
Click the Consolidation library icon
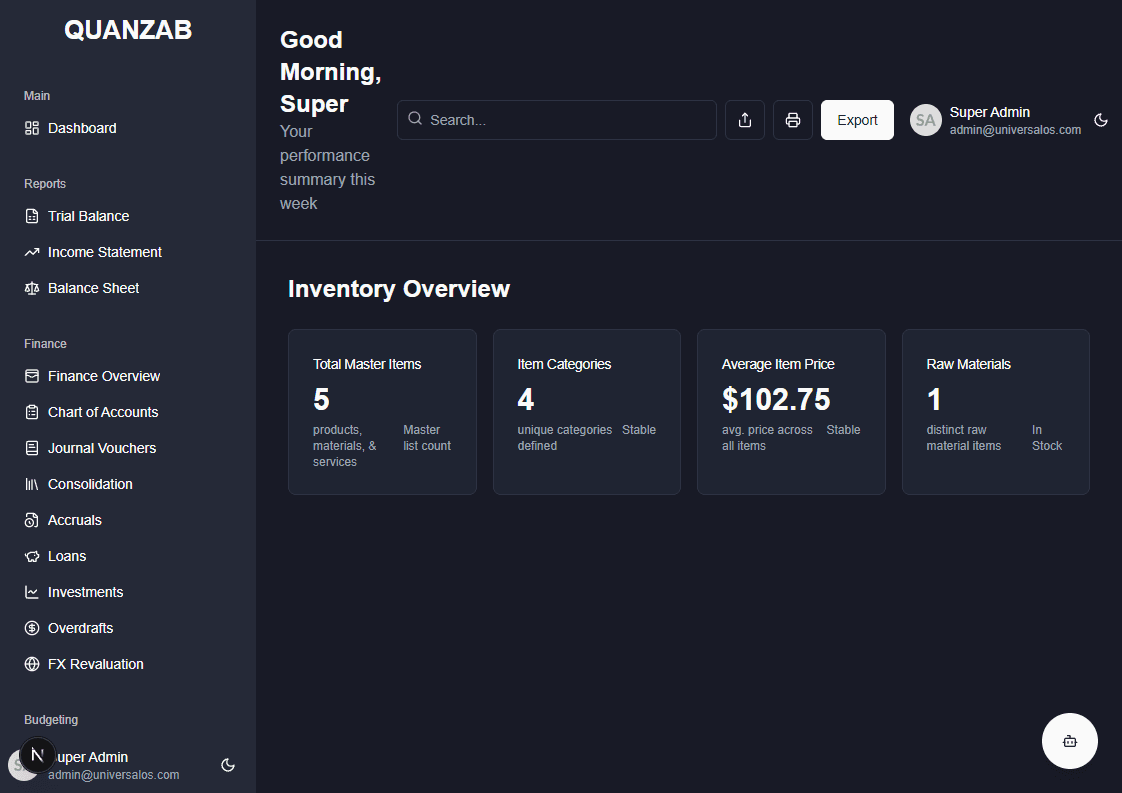[x=31, y=485]
